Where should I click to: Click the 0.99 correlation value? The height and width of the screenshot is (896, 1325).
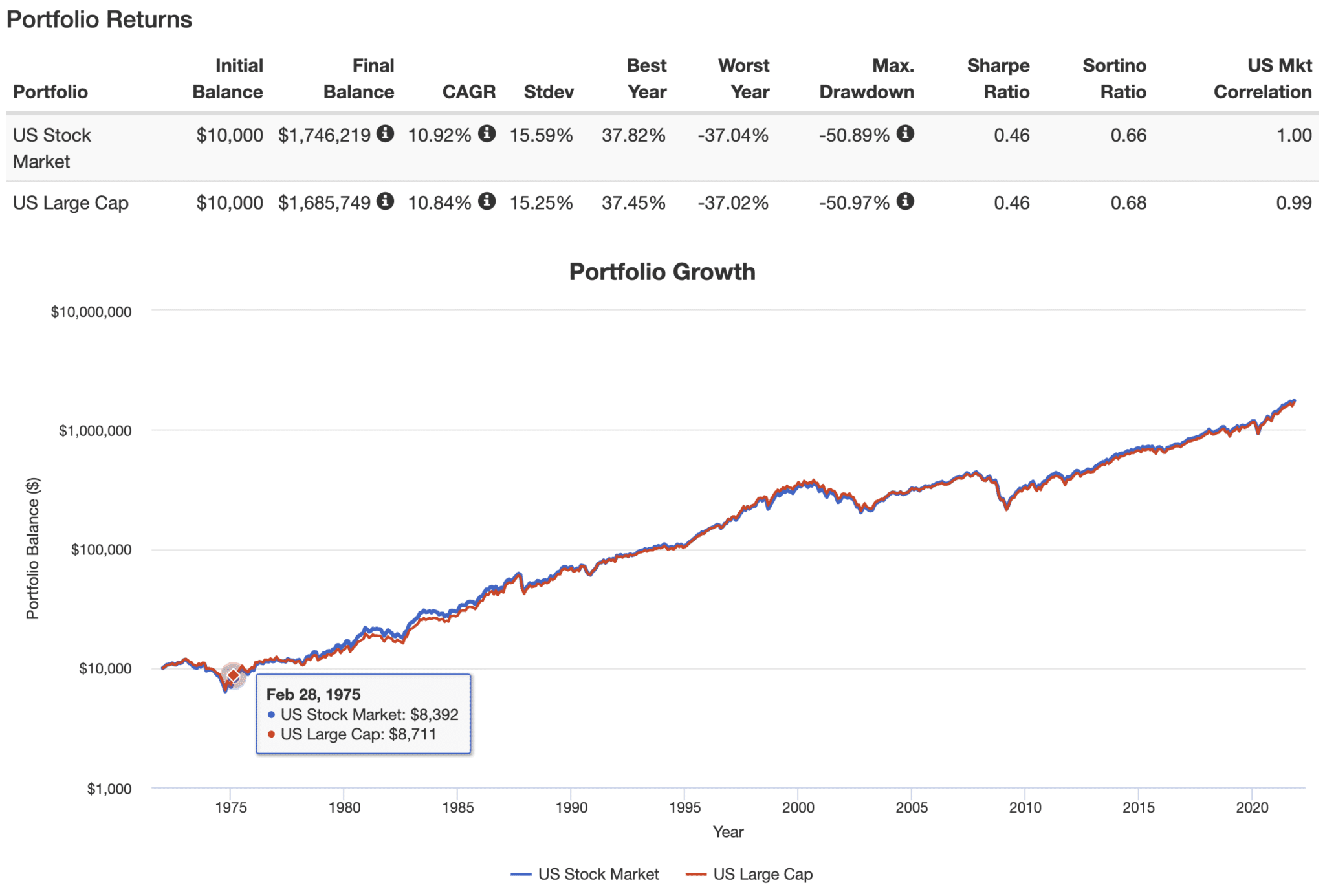(x=1294, y=203)
